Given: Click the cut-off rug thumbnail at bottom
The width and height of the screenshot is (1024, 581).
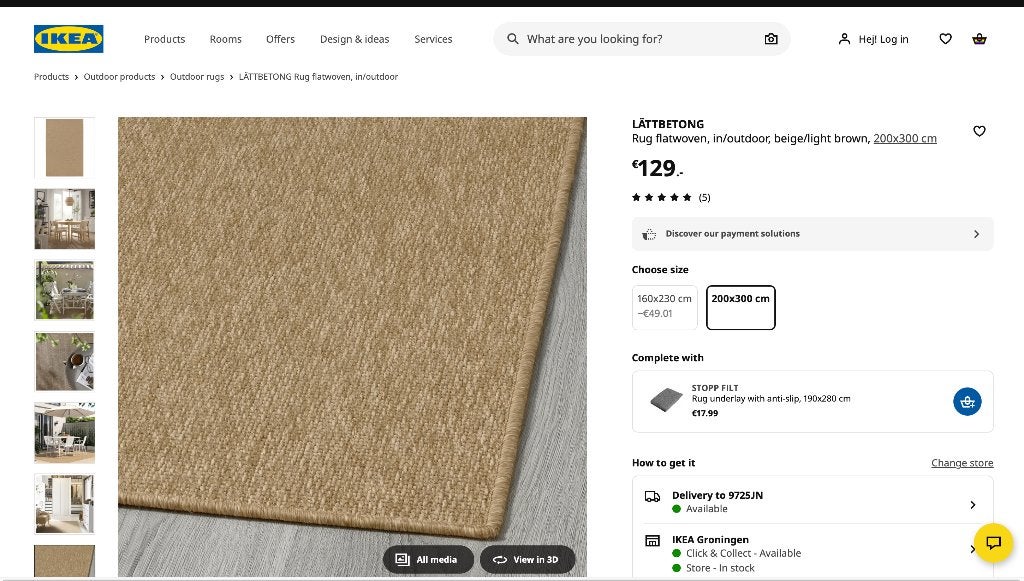Looking at the screenshot, I should point(65,561).
